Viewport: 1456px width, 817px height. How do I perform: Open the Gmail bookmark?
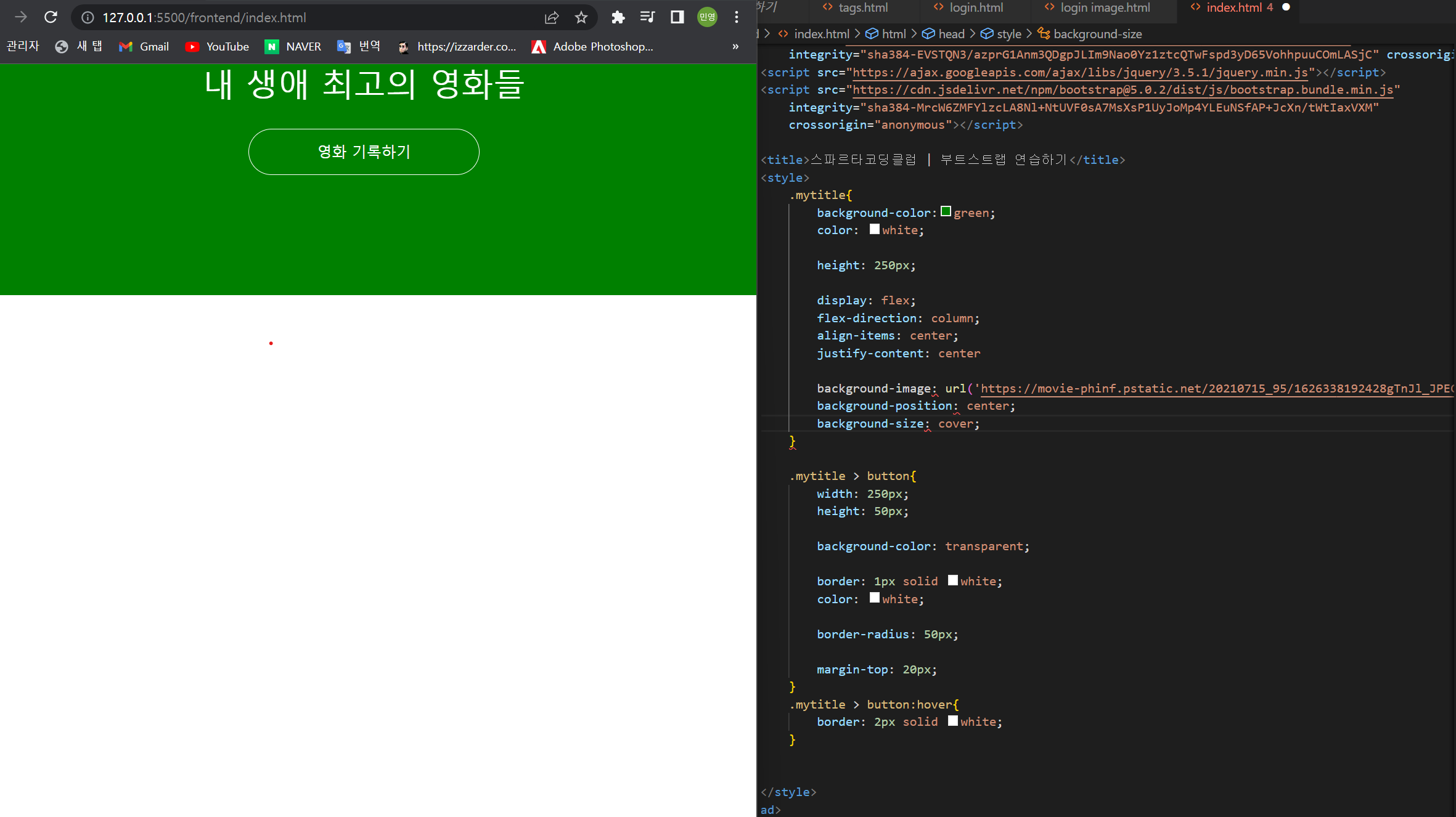[144, 46]
